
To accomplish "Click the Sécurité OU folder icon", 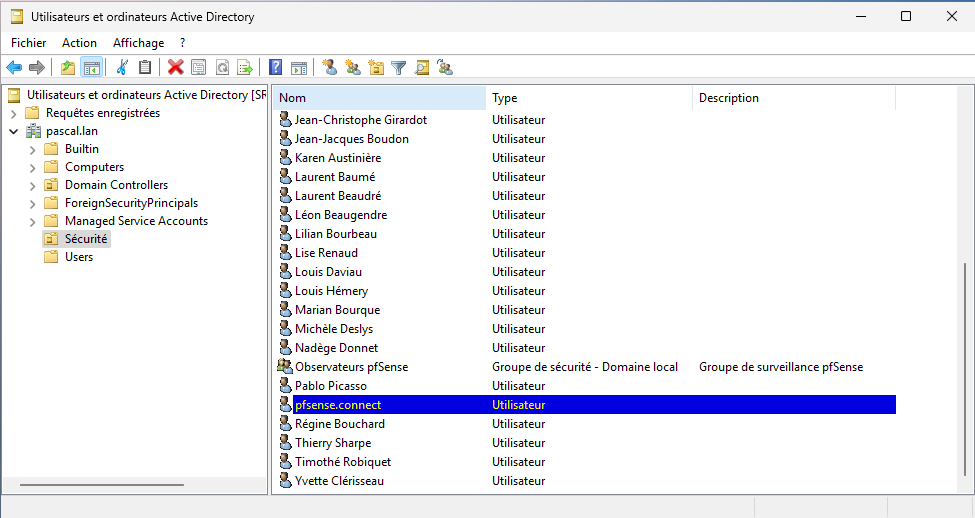I will coord(51,239).
